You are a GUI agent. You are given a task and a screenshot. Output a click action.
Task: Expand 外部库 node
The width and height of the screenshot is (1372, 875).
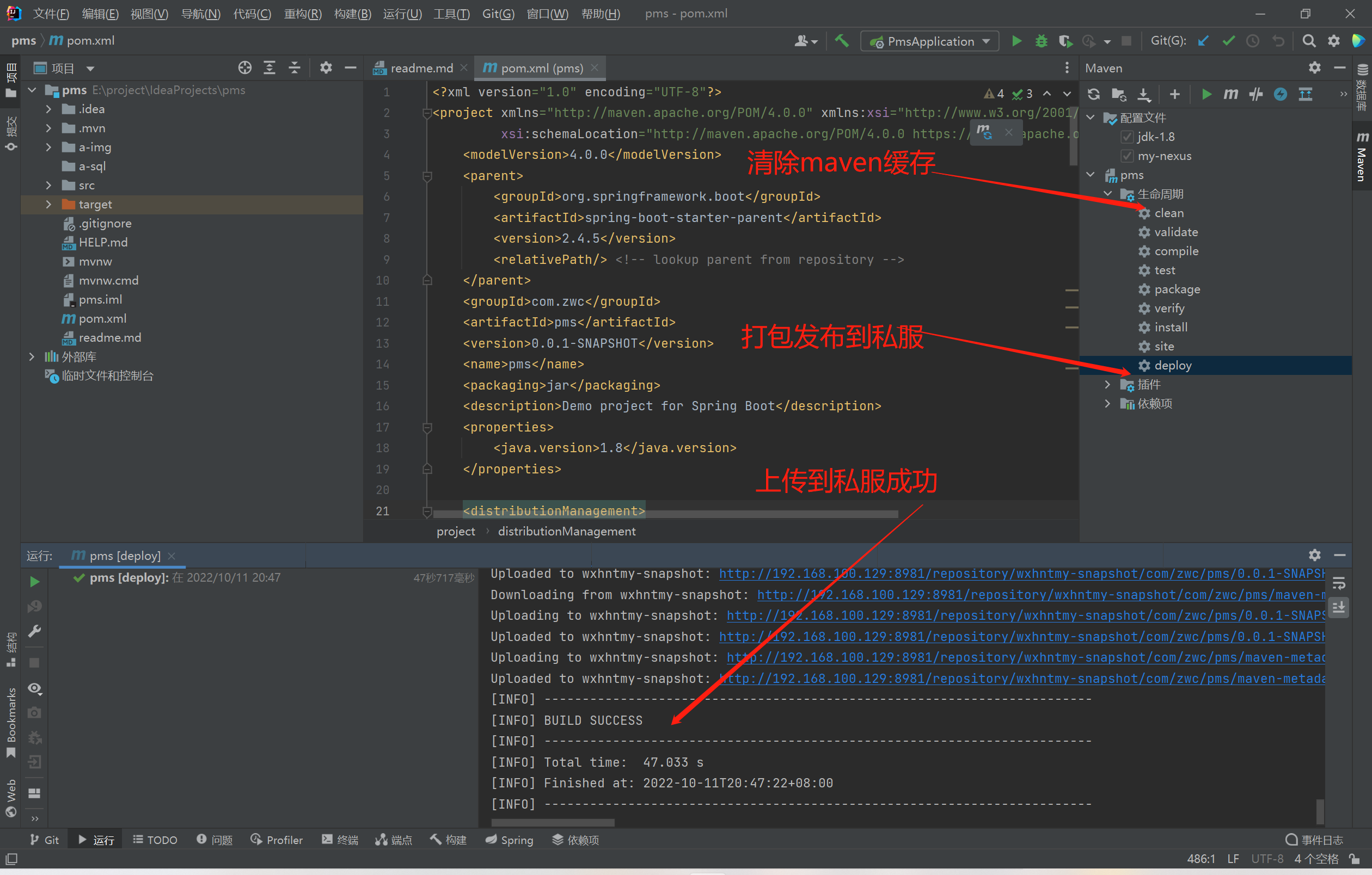coord(32,356)
